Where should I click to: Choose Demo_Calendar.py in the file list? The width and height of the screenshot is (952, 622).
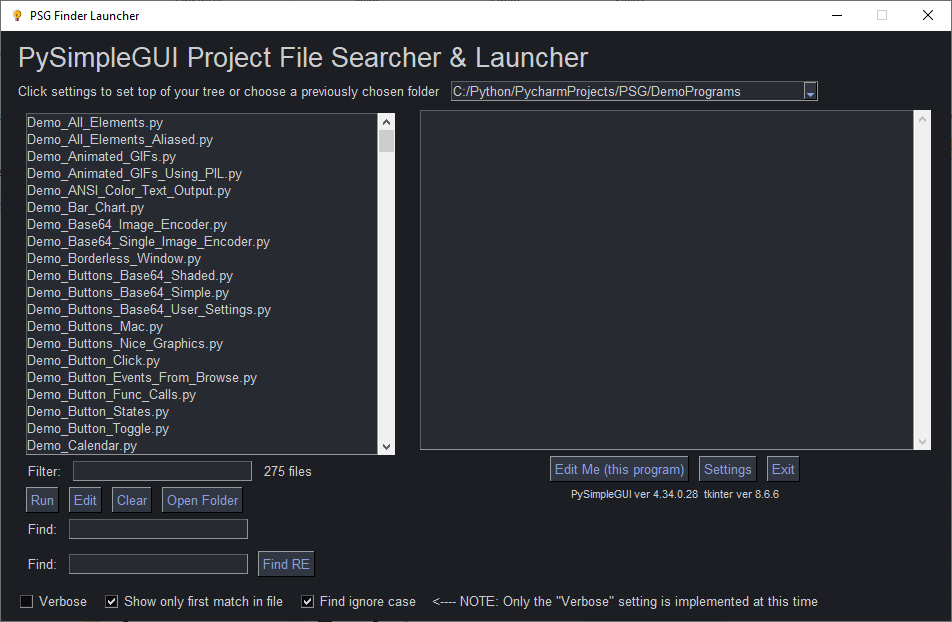coord(82,446)
